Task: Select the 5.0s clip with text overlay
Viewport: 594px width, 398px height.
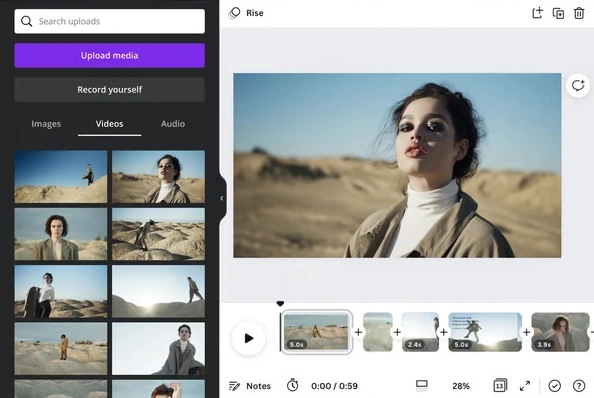Action: click(485, 332)
